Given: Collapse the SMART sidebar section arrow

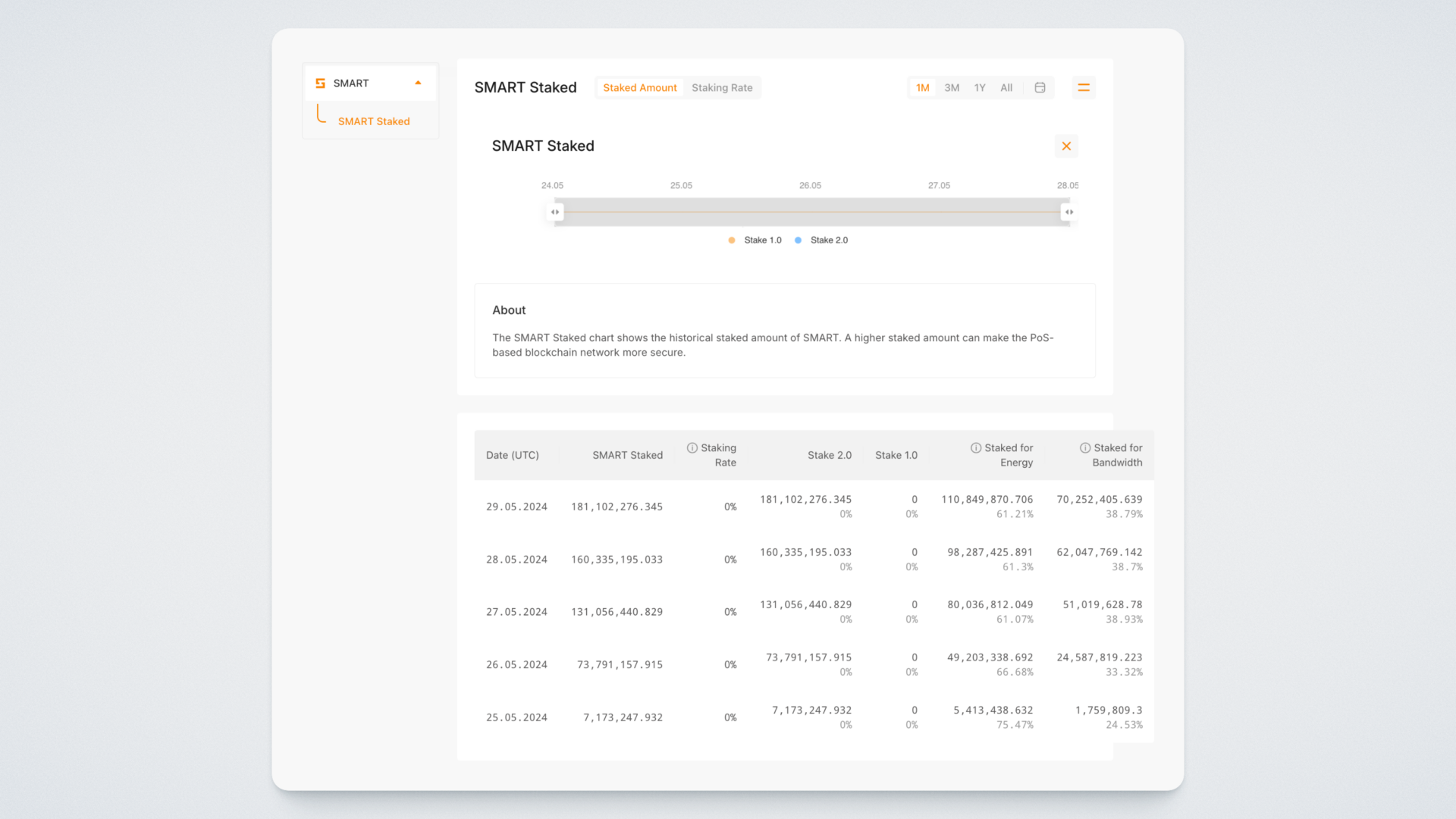Looking at the screenshot, I should pos(418,83).
